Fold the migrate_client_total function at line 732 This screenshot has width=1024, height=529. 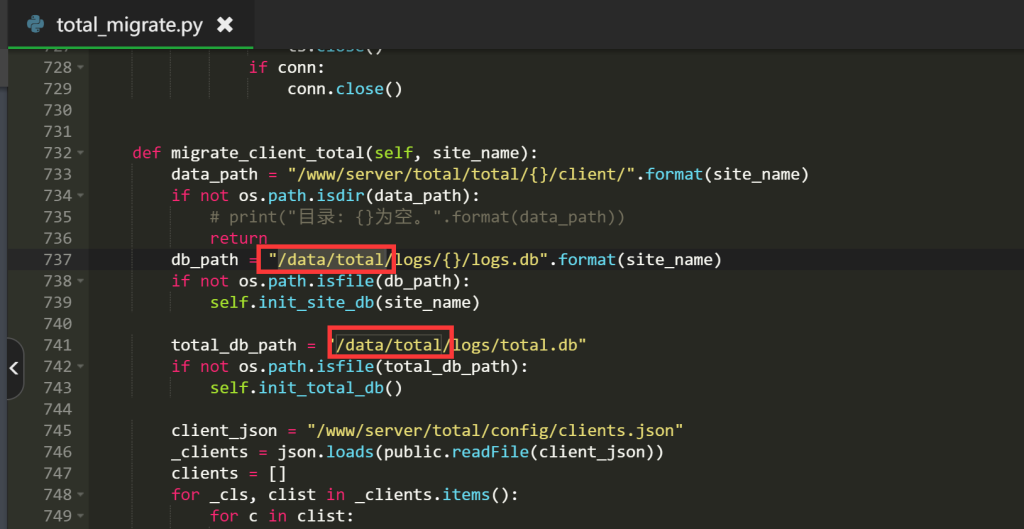click(x=80, y=153)
